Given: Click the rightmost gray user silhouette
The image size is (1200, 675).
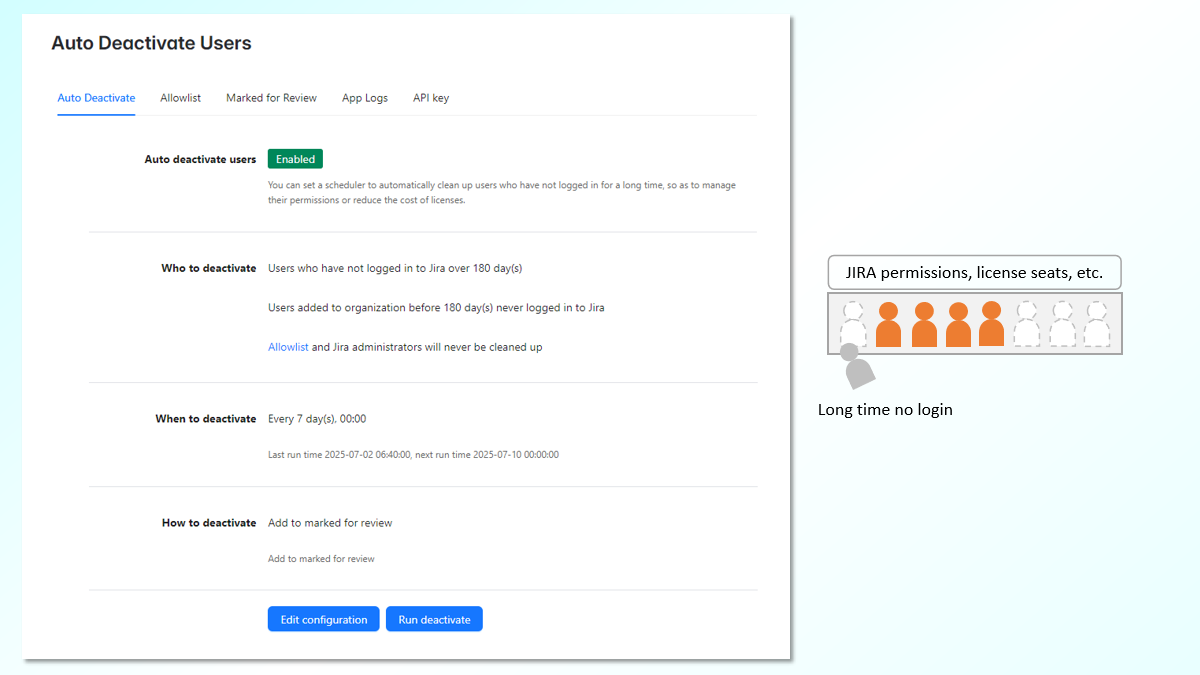Looking at the screenshot, I should pos(1098,322).
